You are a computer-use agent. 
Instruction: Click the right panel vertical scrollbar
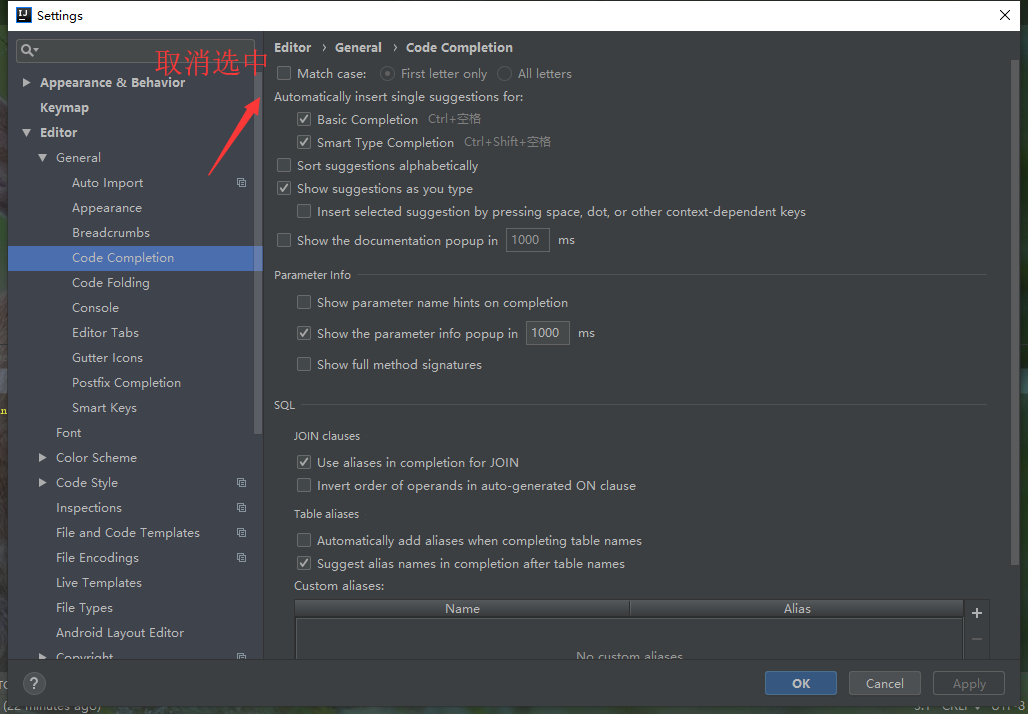coord(1016,311)
